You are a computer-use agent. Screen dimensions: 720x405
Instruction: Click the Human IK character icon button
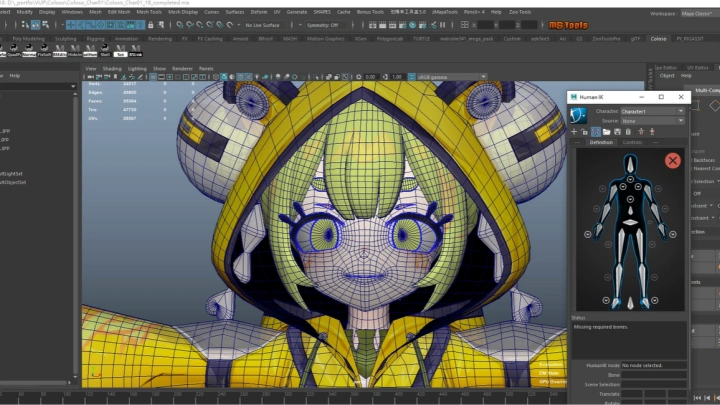click(578, 115)
